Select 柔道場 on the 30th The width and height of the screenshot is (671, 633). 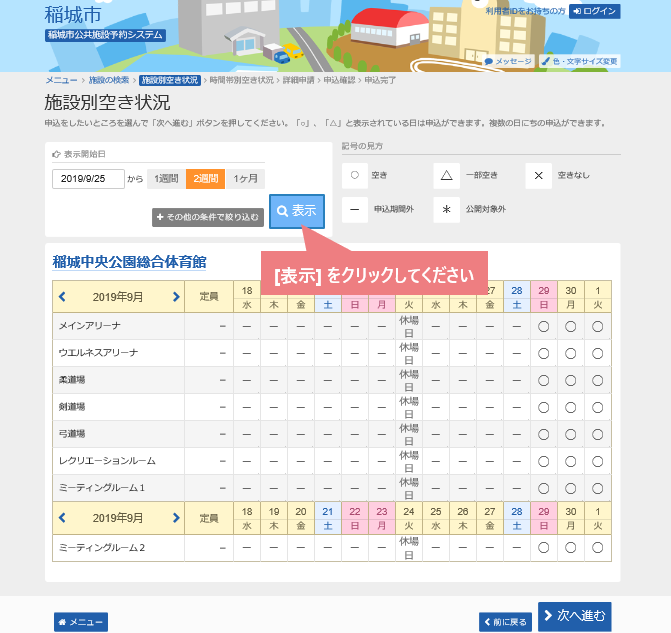tap(570, 380)
